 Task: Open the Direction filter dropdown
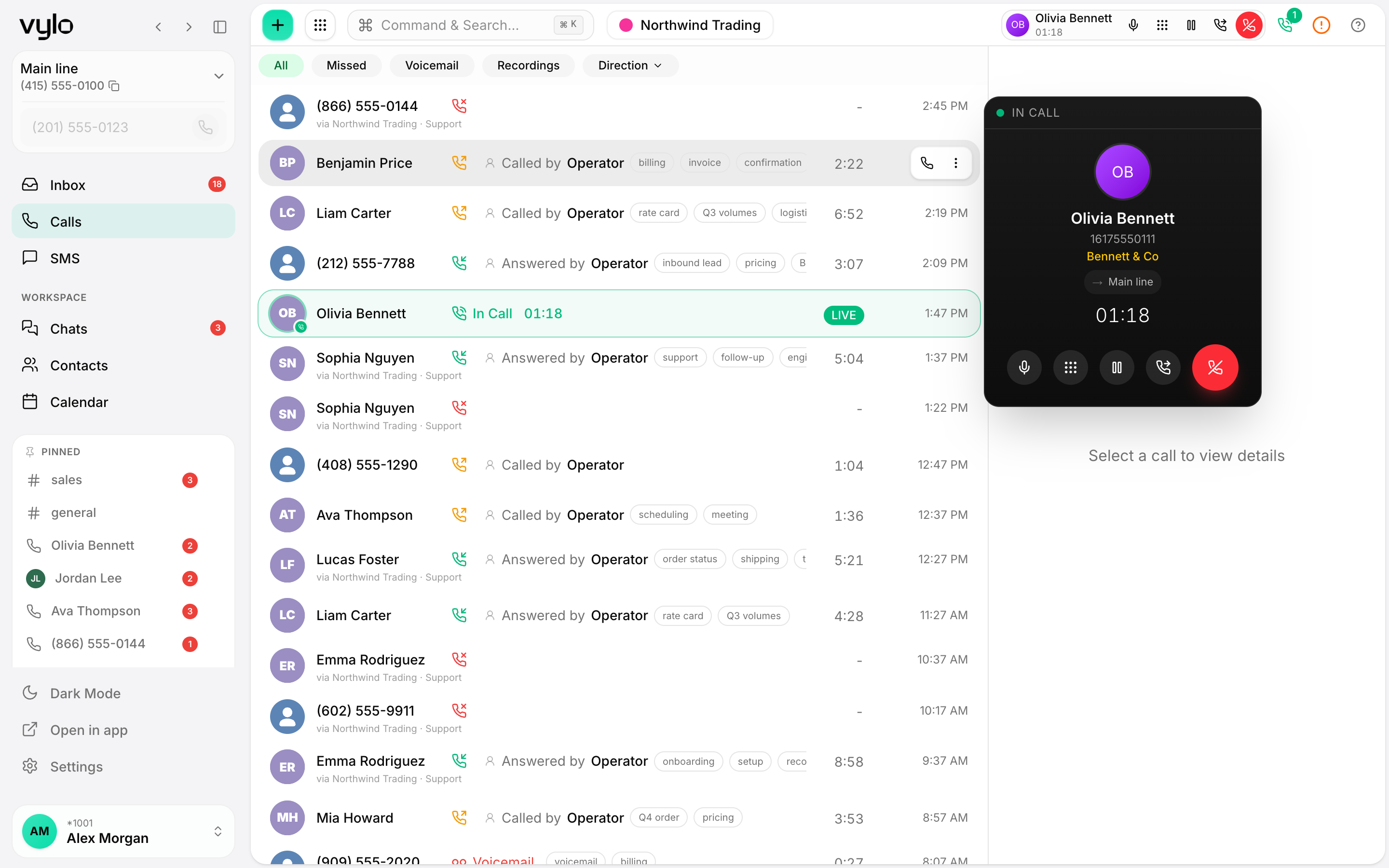[x=630, y=66]
